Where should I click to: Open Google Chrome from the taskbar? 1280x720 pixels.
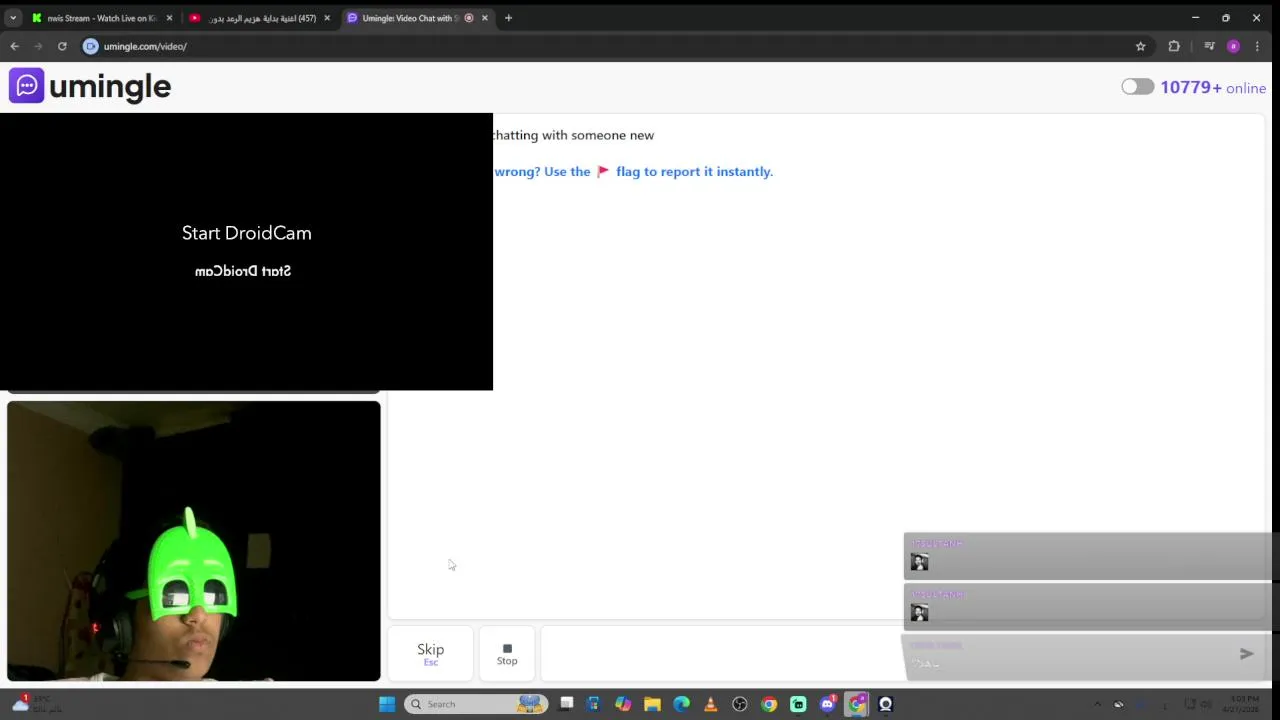click(x=769, y=704)
